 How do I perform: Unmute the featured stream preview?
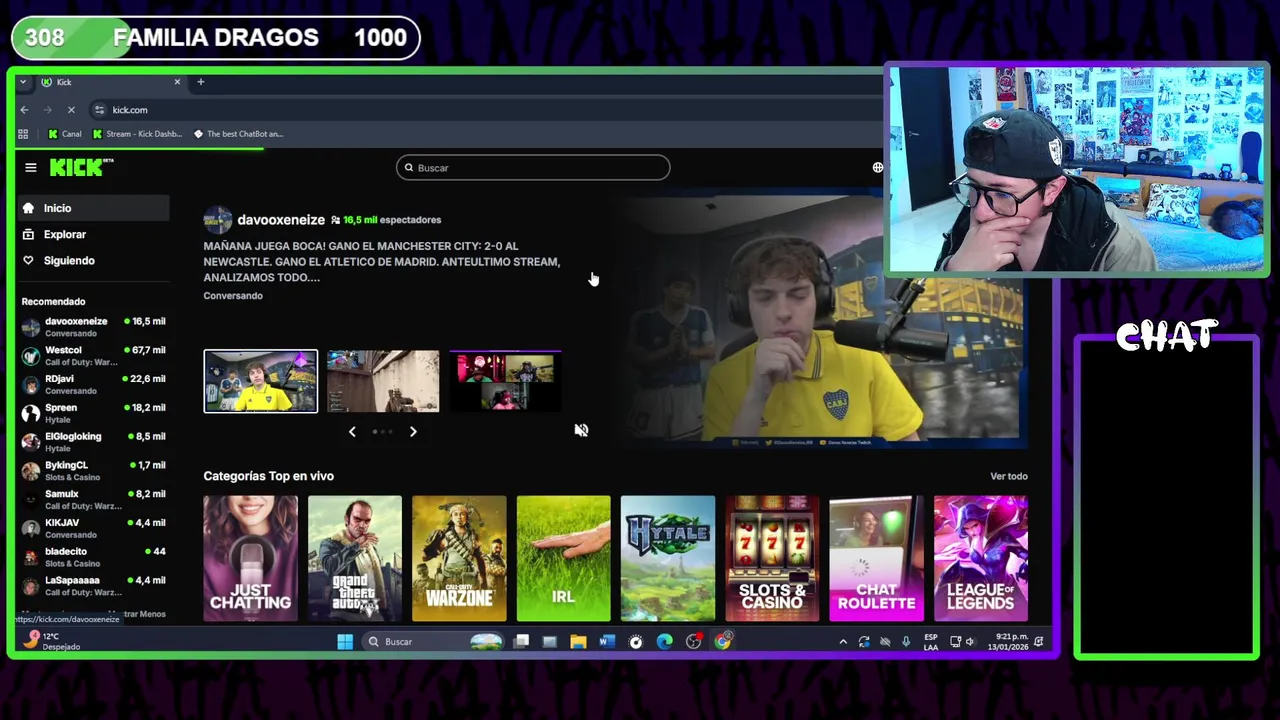pos(581,430)
